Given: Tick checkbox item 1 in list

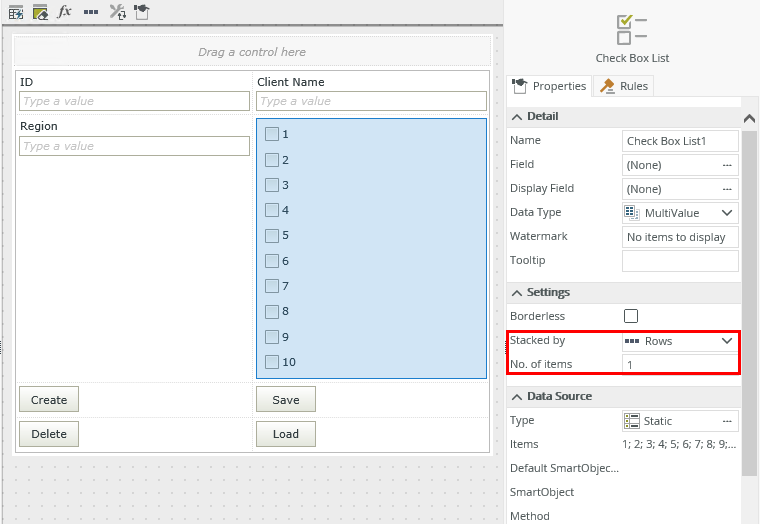Looking at the screenshot, I should (x=272, y=134).
